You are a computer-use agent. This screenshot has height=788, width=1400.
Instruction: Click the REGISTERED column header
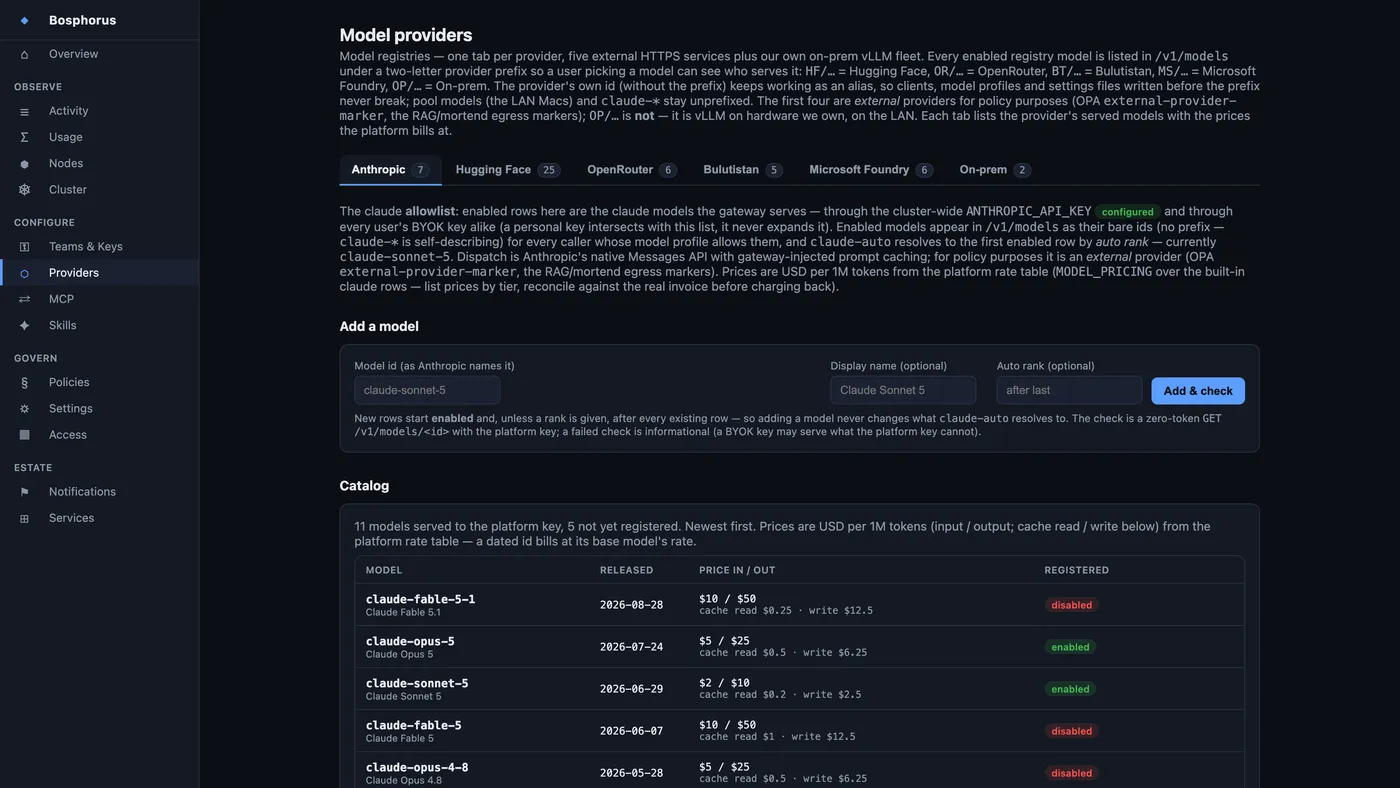tap(1077, 570)
